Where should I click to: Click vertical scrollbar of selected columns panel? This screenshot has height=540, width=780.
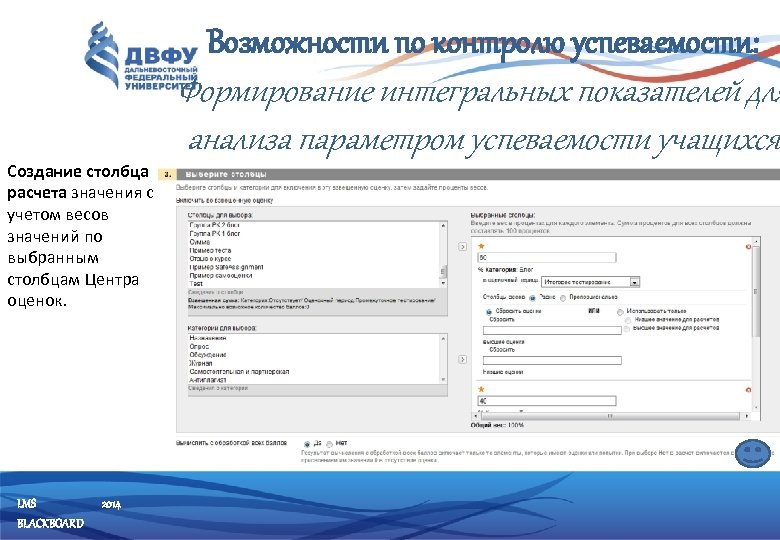pos(756,293)
